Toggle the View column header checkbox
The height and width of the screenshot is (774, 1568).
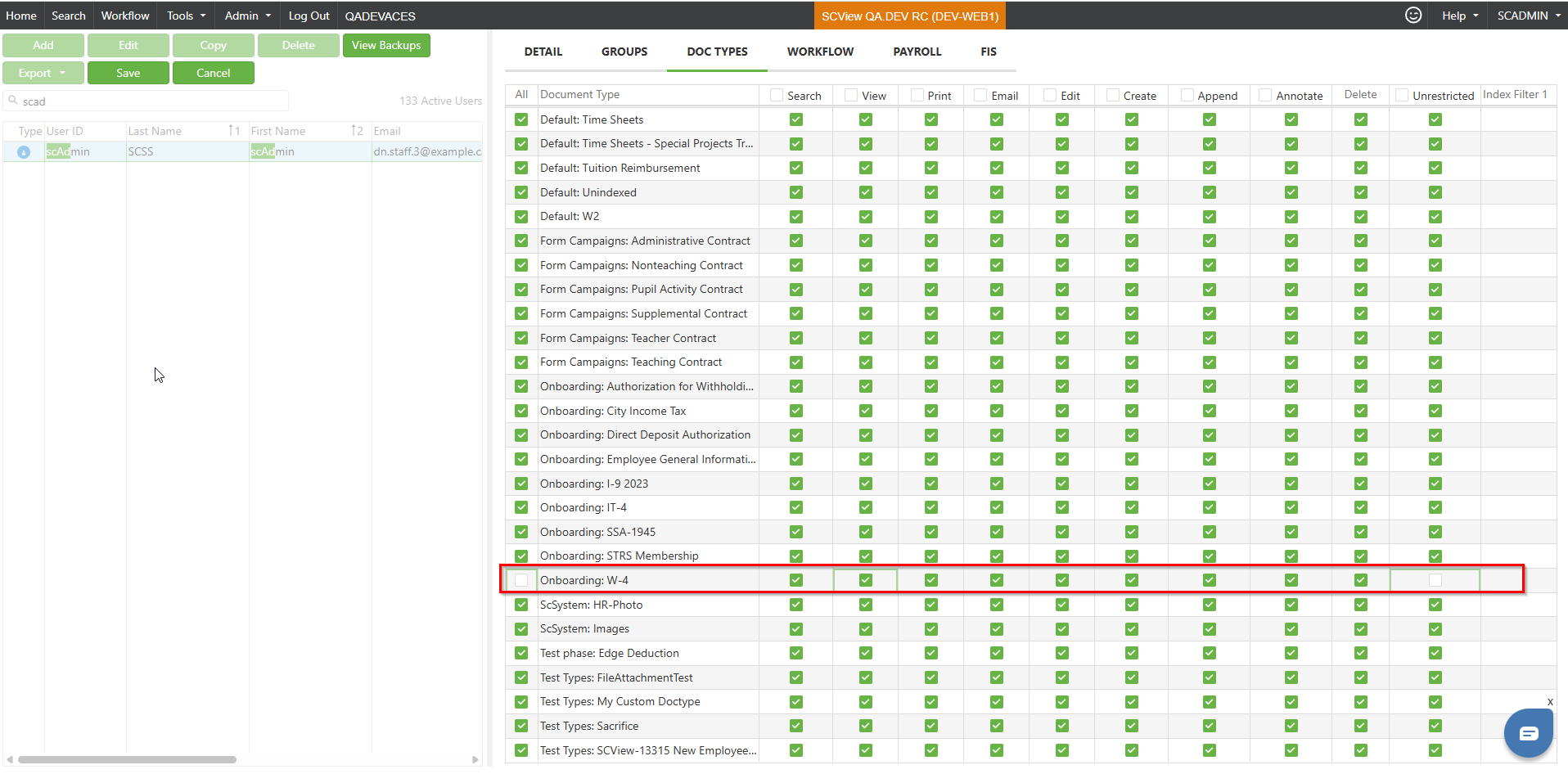851,95
